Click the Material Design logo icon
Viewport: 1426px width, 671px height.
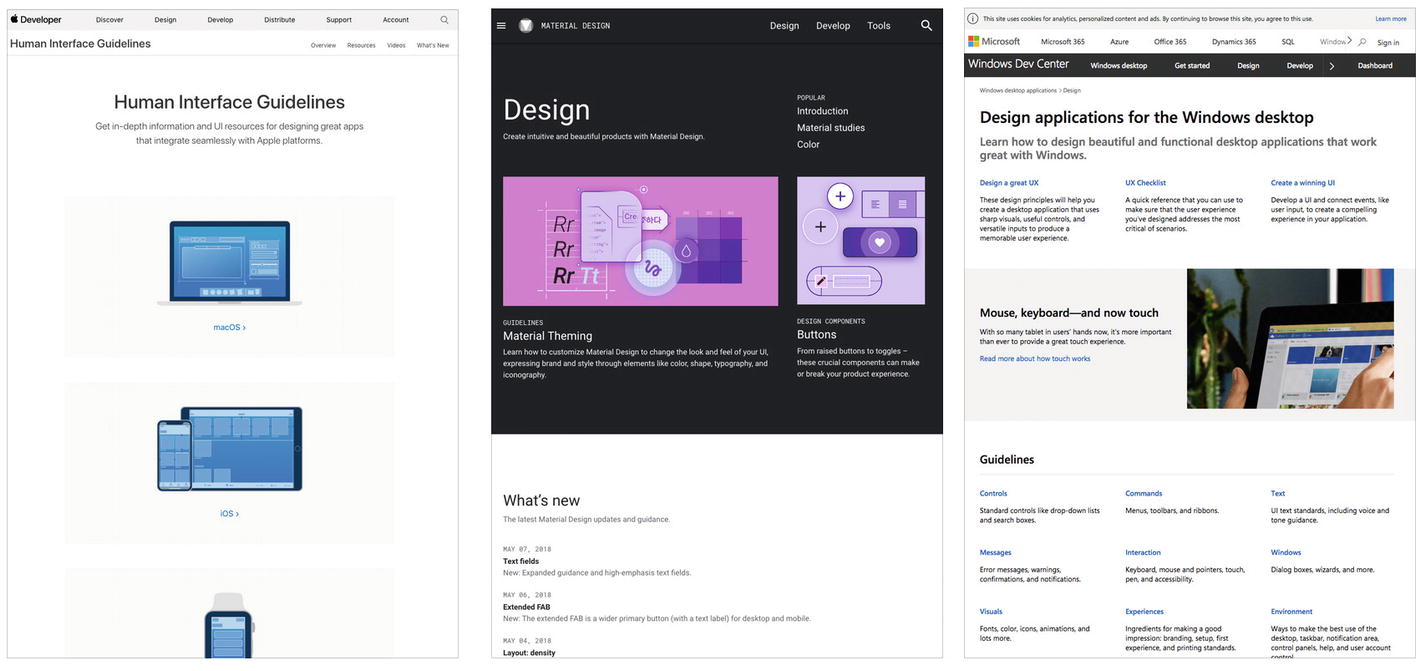click(x=526, y=26)
